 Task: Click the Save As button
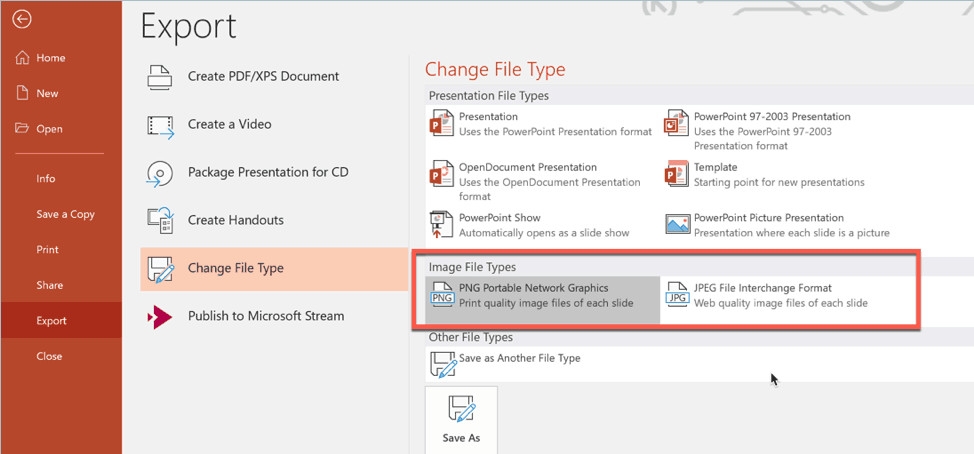(x=461, y=420)
